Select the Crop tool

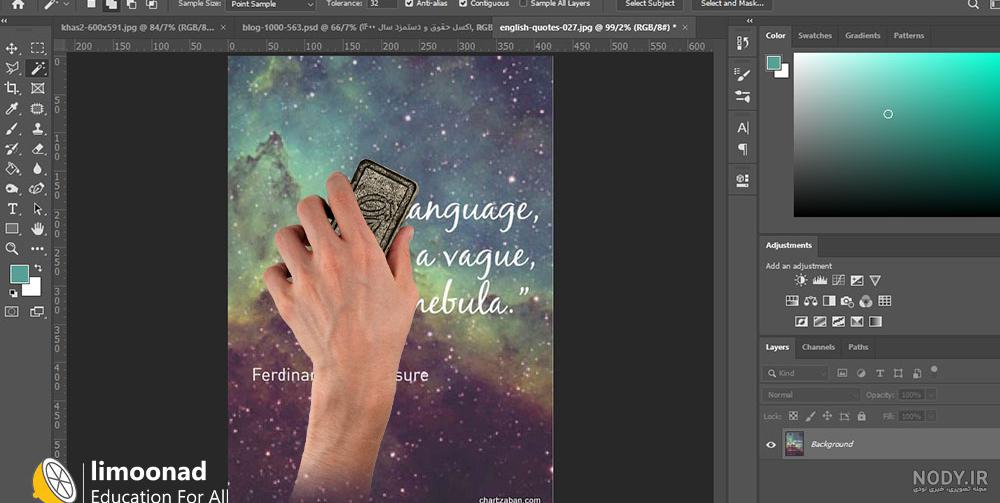pos(11,88)
